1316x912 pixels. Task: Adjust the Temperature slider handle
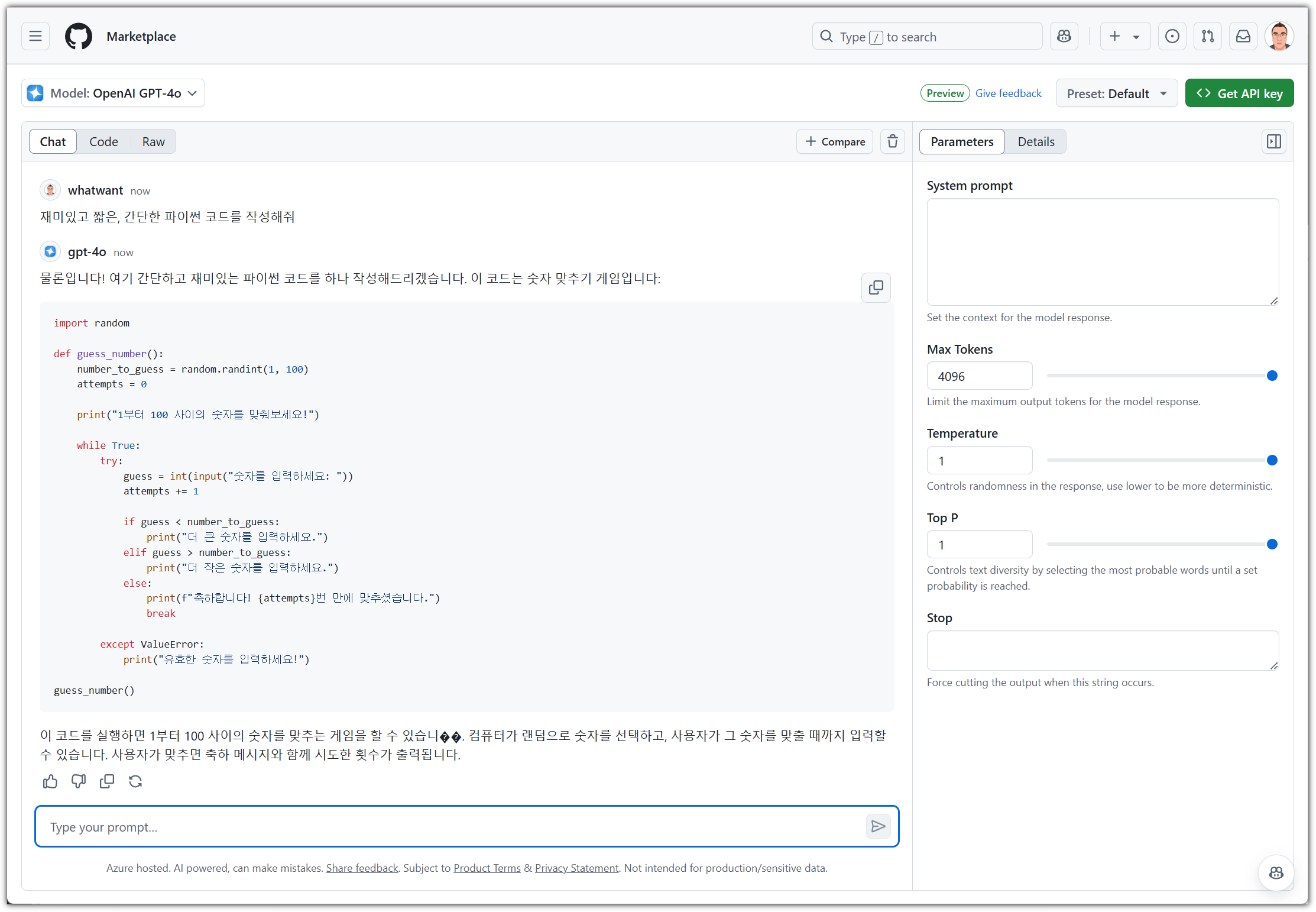1272,460
